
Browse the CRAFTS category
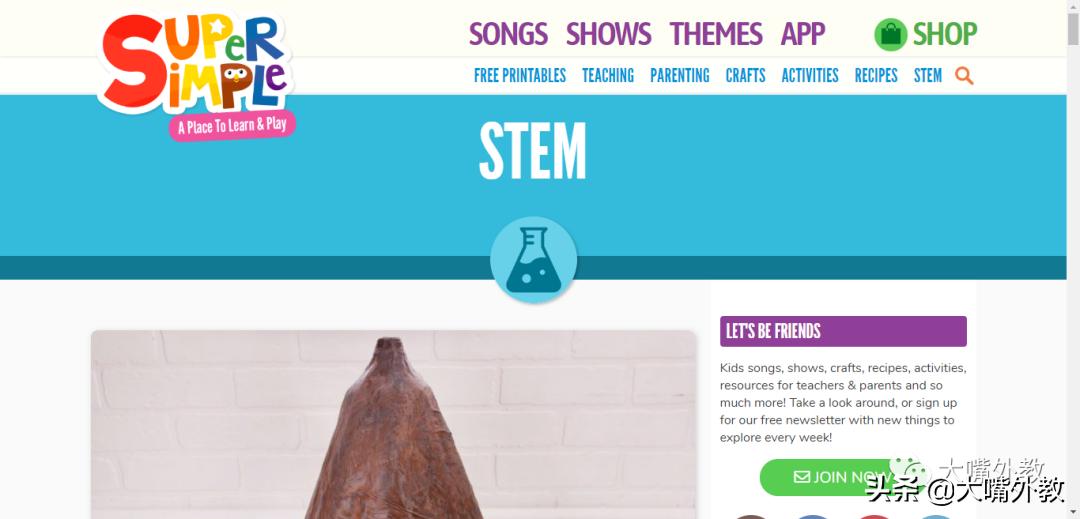pos(745,76)
